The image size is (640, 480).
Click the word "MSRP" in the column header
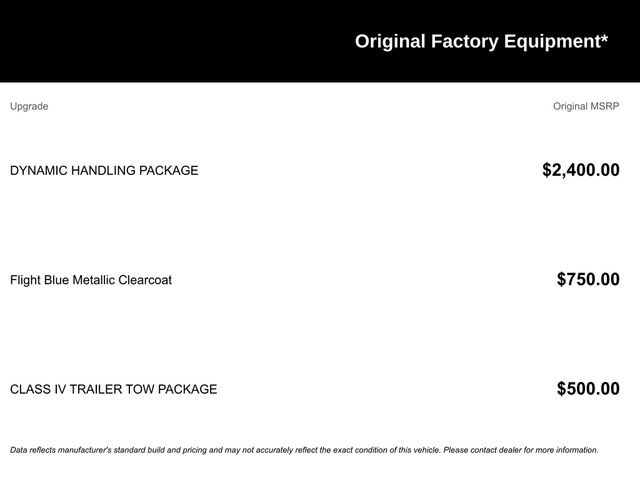tap(604, 106)
